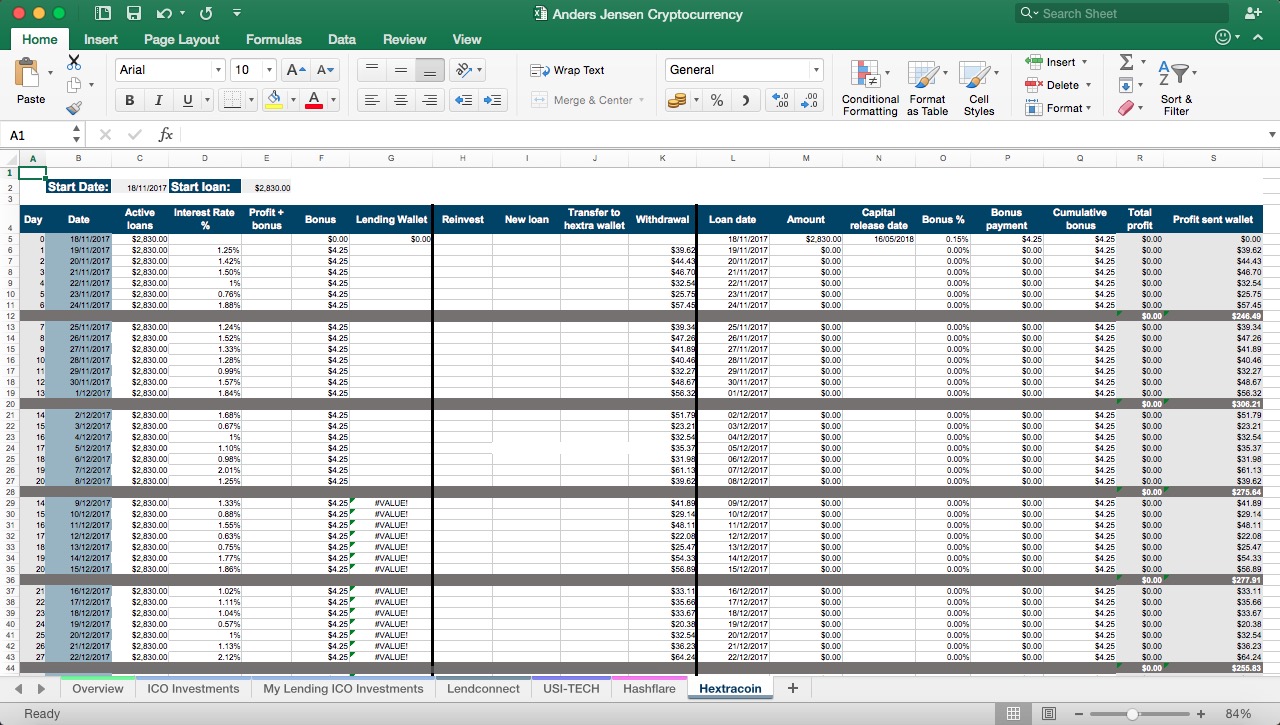This screenshot has height=725, width=1280.
Task: Apply Percent Style format
Action: [x=717, y=100]
